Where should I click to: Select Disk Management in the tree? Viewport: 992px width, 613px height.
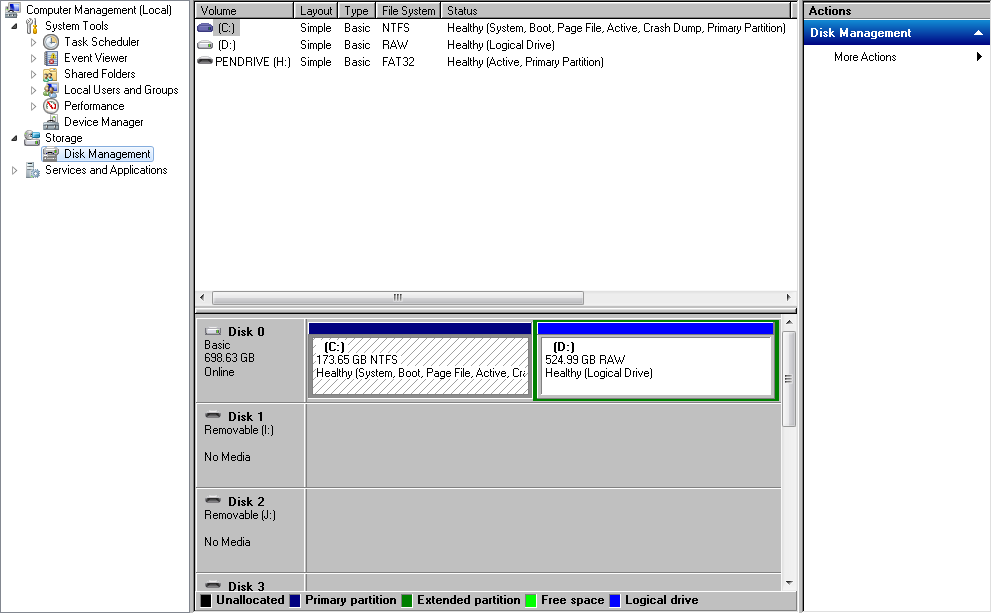click(x=107, y=154)
